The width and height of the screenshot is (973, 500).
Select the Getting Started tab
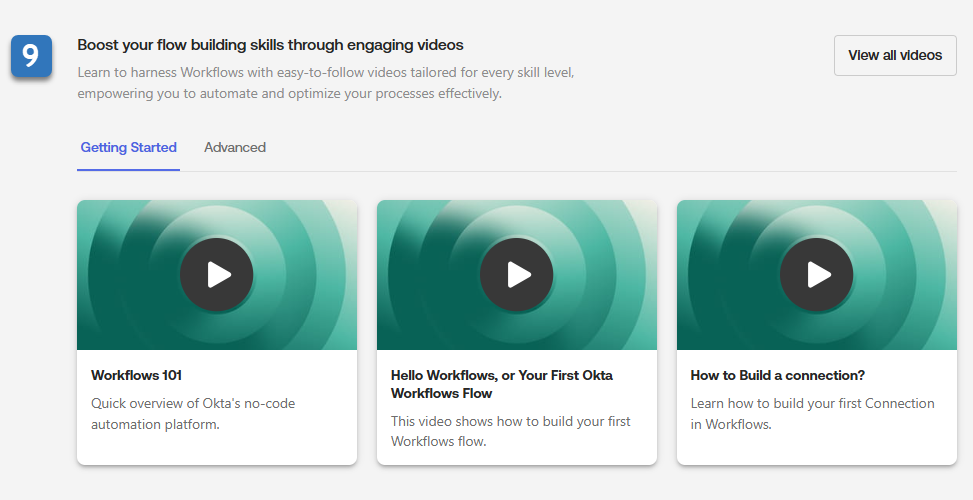pos(128,148)
